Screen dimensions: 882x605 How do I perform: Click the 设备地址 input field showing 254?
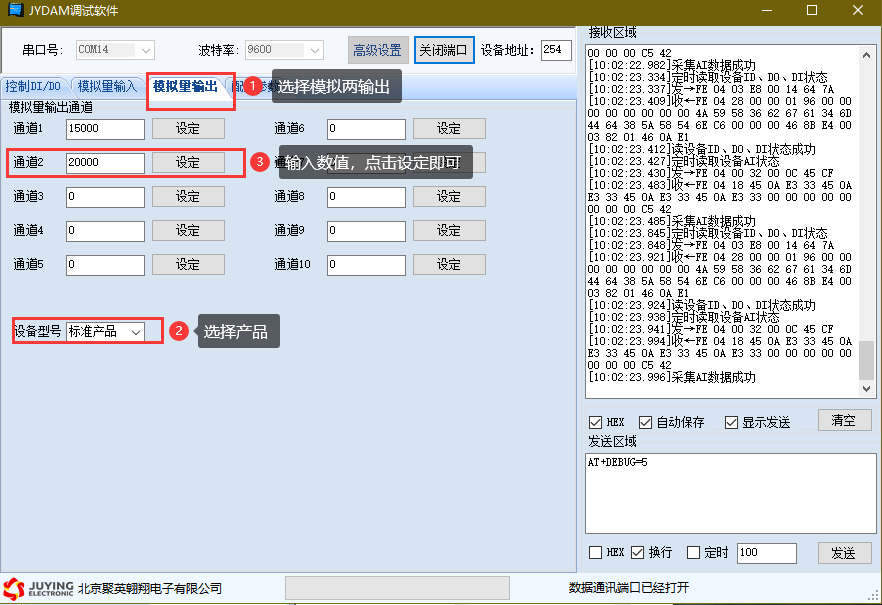pos(555,50)
